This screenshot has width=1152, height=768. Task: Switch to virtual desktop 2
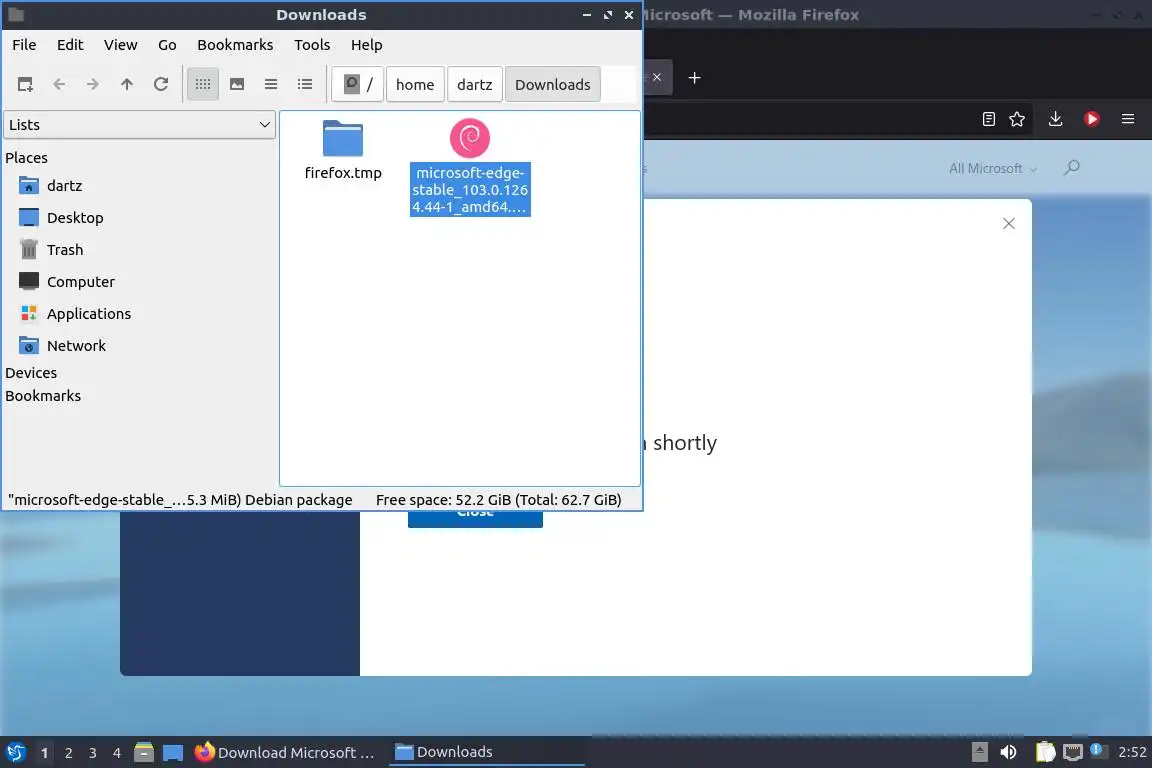pyautogui.click(x=68, y=753)
